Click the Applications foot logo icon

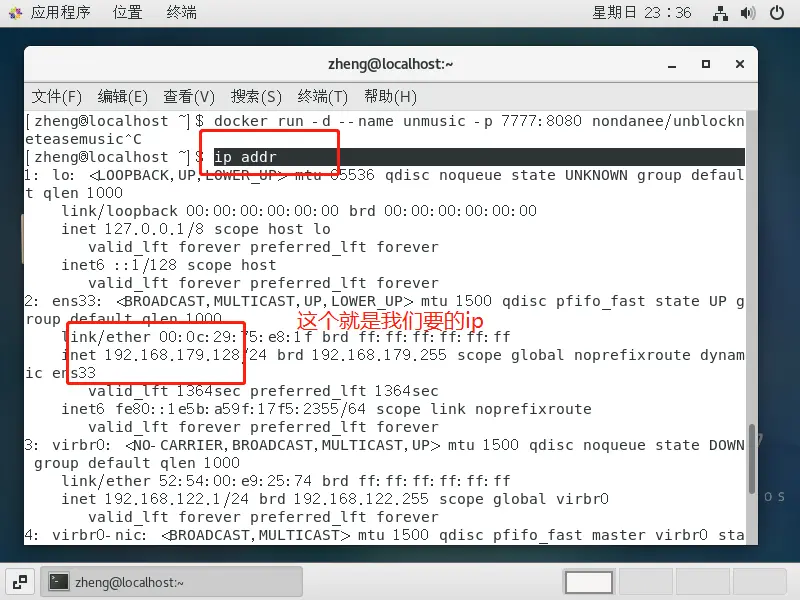coord(15,13)
